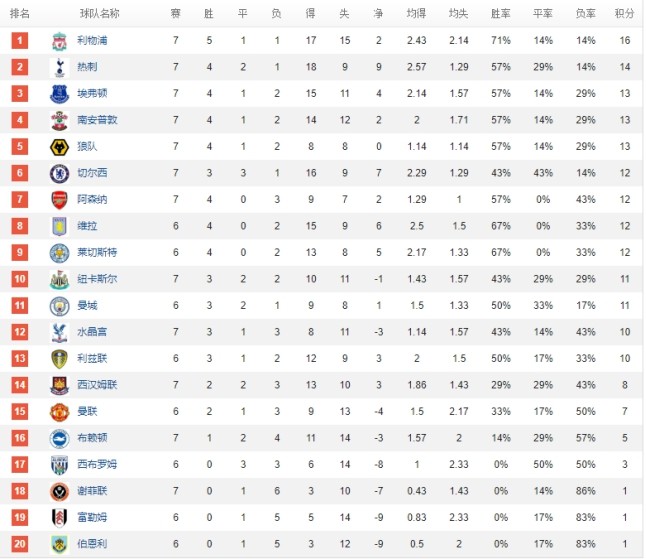Viewport: 646px width, 559px height.
Task: Click the Everton (埃弗顿) club badge
Action: point(59,94)
